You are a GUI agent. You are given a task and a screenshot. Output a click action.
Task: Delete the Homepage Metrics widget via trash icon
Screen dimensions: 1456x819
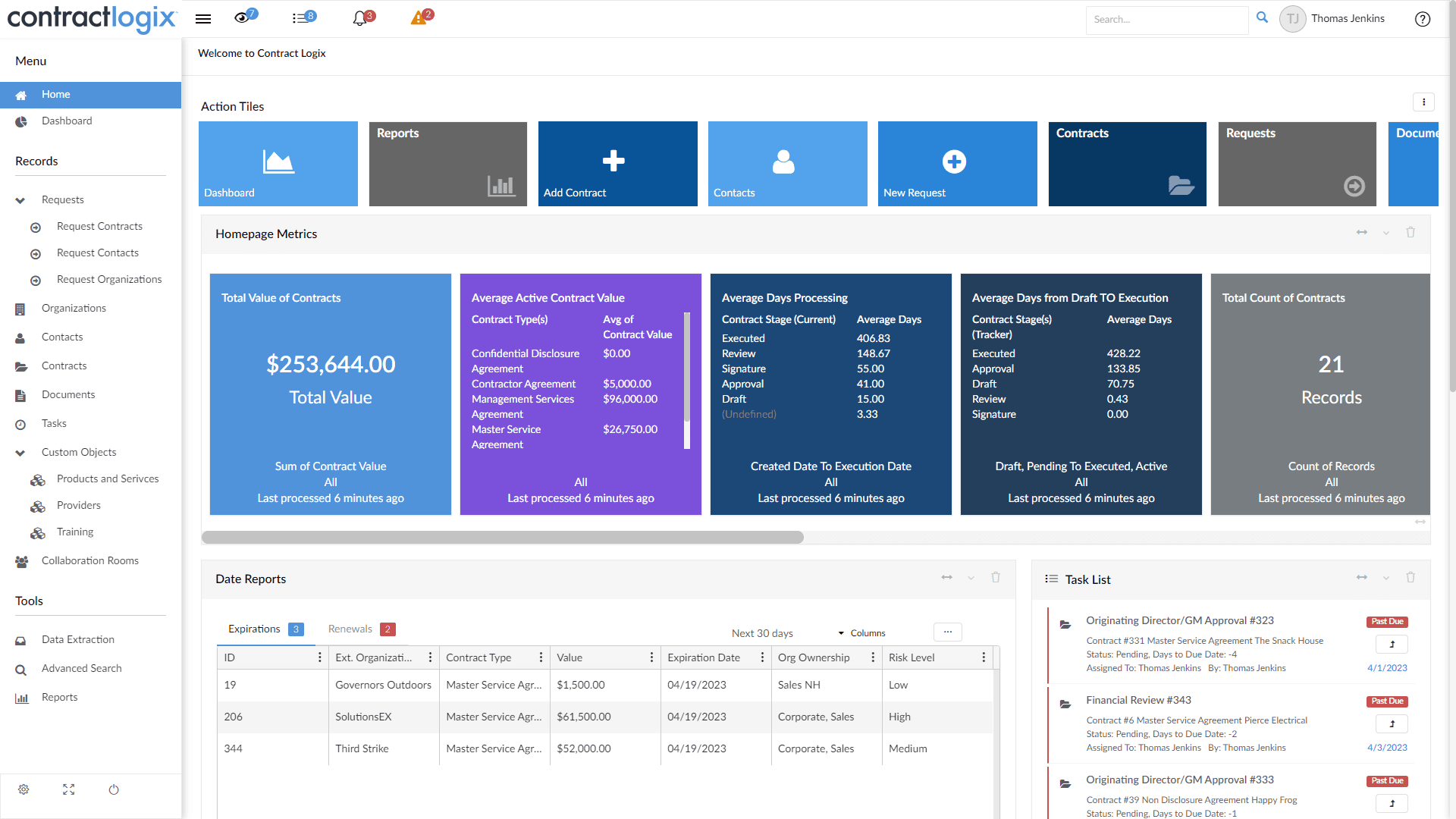(x=1410, y=233)
